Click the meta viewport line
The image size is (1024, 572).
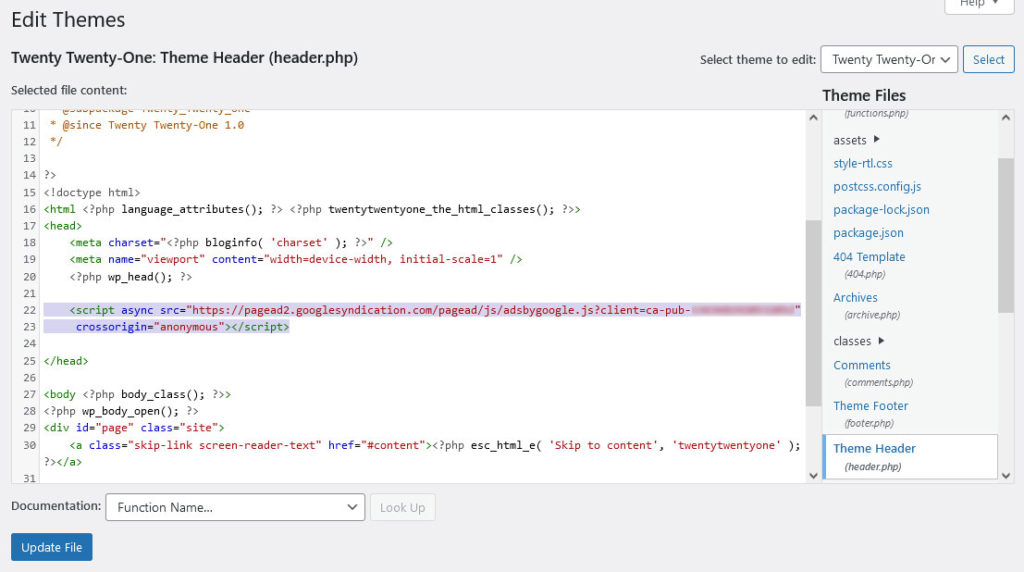tap(296, 259)
